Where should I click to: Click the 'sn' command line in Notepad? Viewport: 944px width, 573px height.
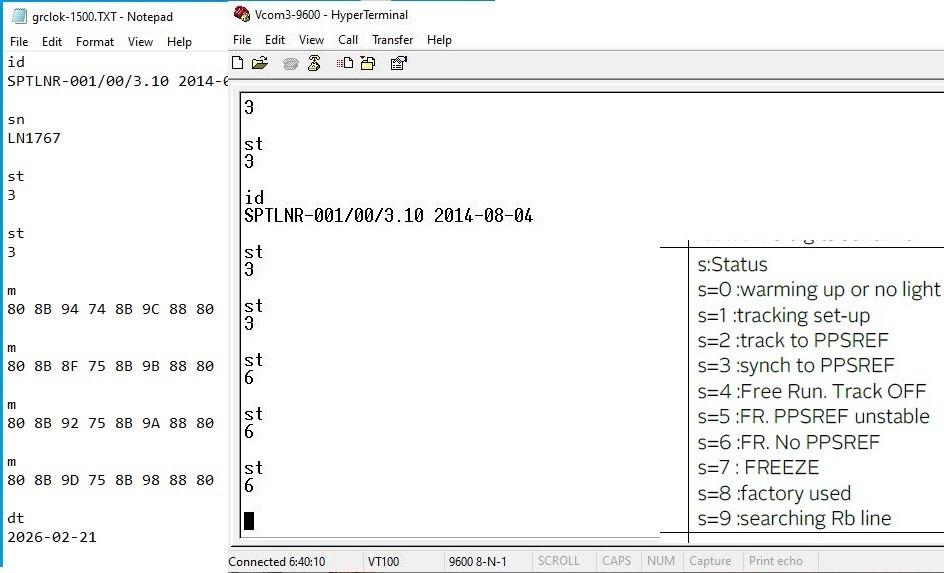[x=16, y=120]
